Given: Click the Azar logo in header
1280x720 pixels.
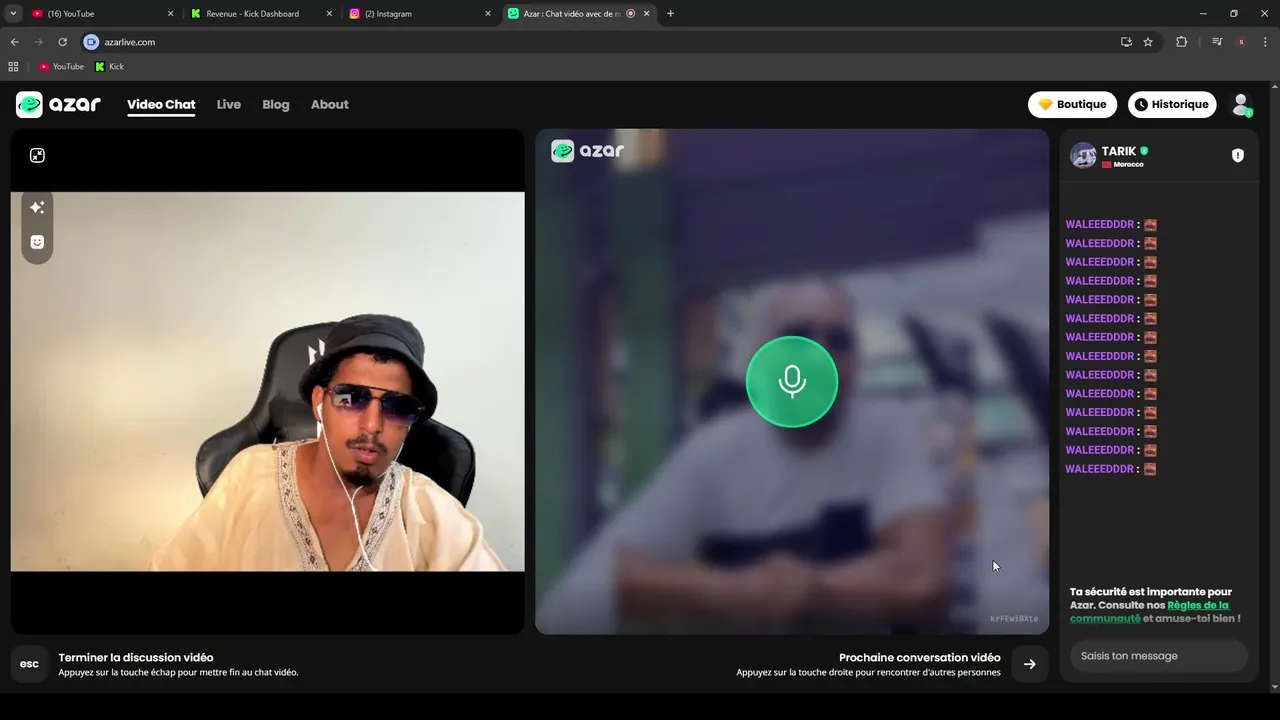Looking at the screenshot, I should (x=58, y=104).
